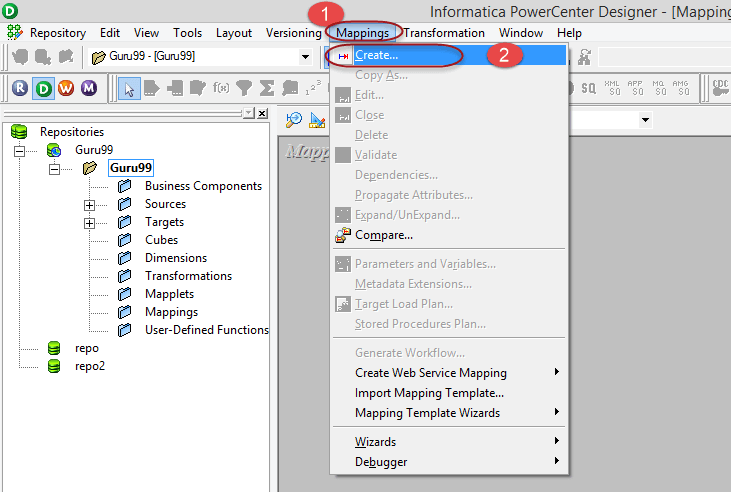Image resolution: width=731 pixels, height=492 pixels.
Task: Click the Informatica logo left of Repository menu
Action: pyautogui.click(x=14, y=32)
